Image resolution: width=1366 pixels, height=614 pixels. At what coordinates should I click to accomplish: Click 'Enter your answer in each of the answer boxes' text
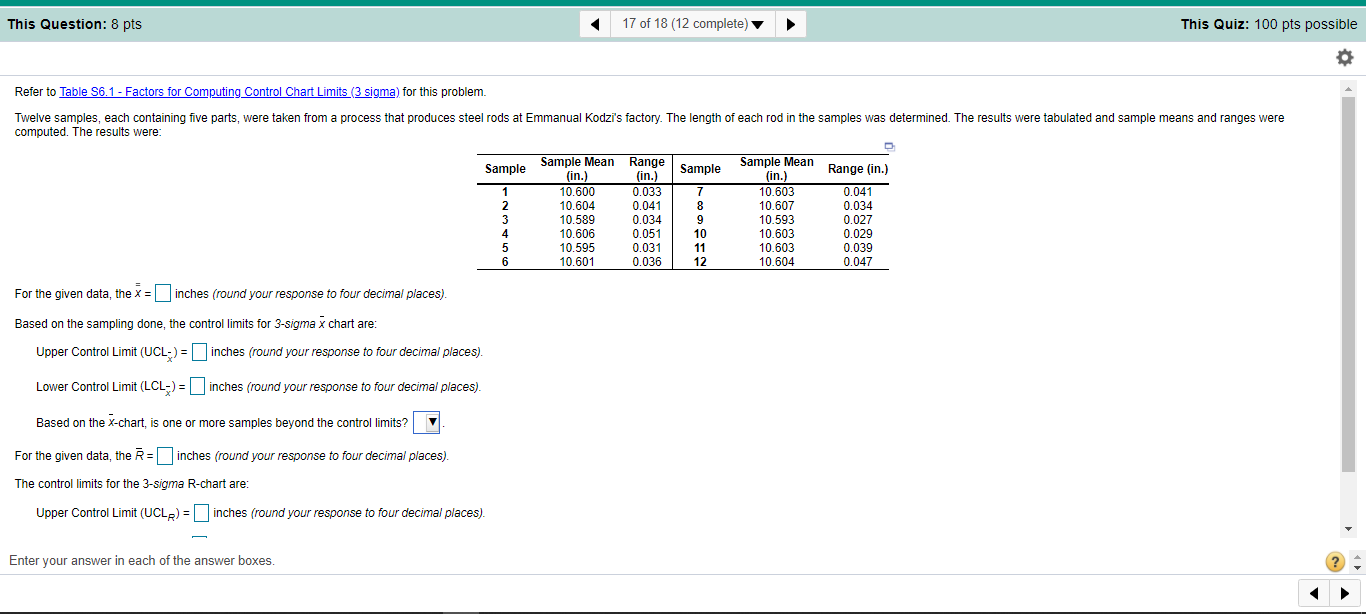coord(142,561)
